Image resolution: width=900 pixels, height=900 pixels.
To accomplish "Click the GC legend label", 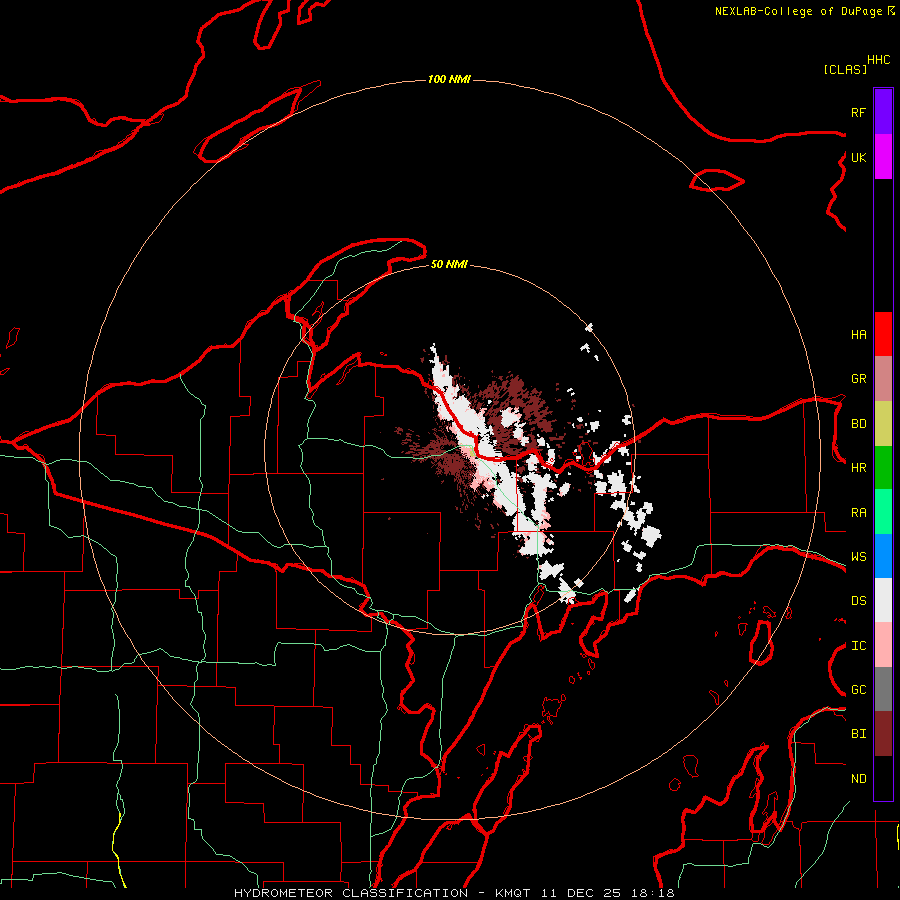I will [858, 690].
